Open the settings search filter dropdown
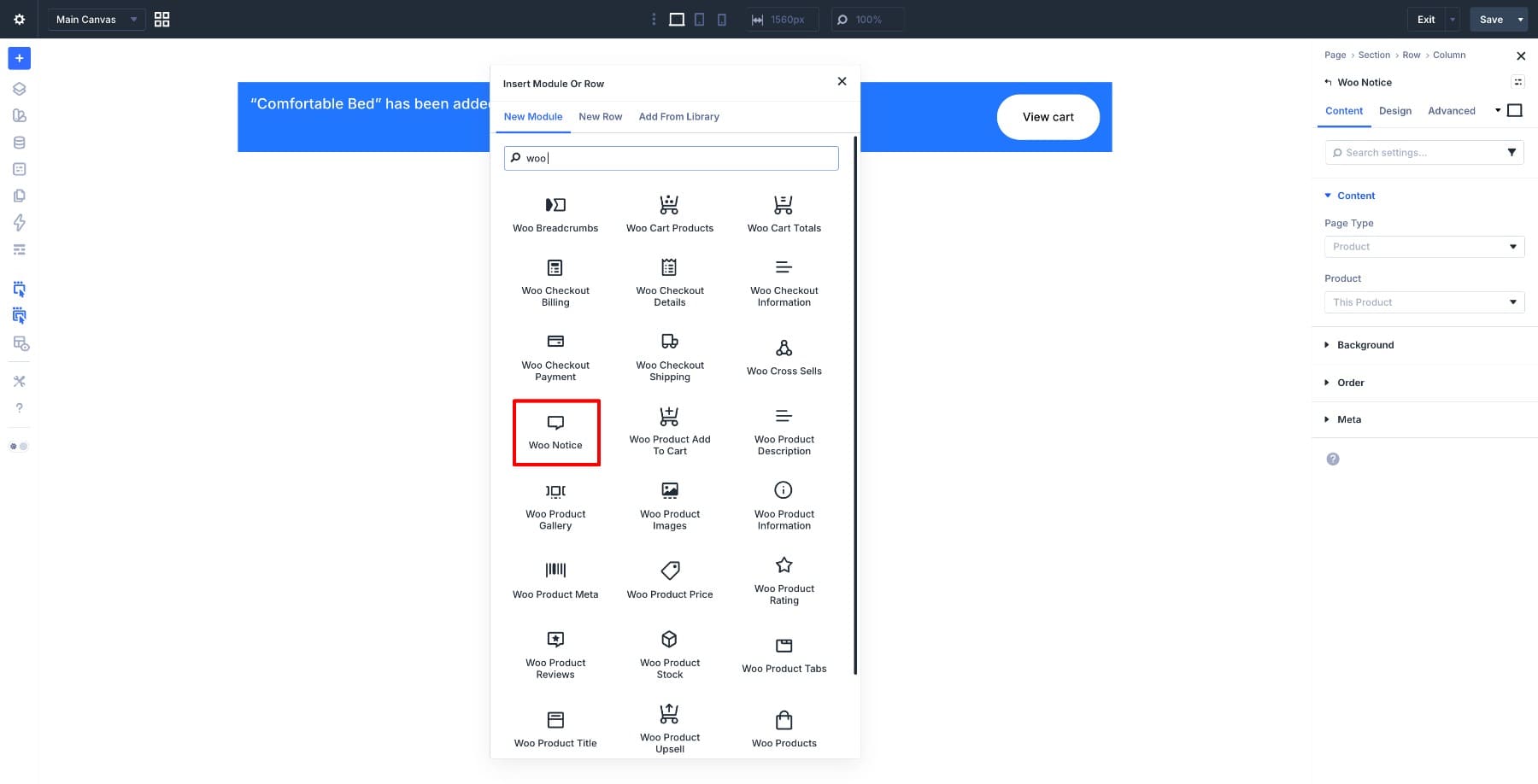The width and height of the screenshot is (1538, 784). click(x=1512, y=152)
